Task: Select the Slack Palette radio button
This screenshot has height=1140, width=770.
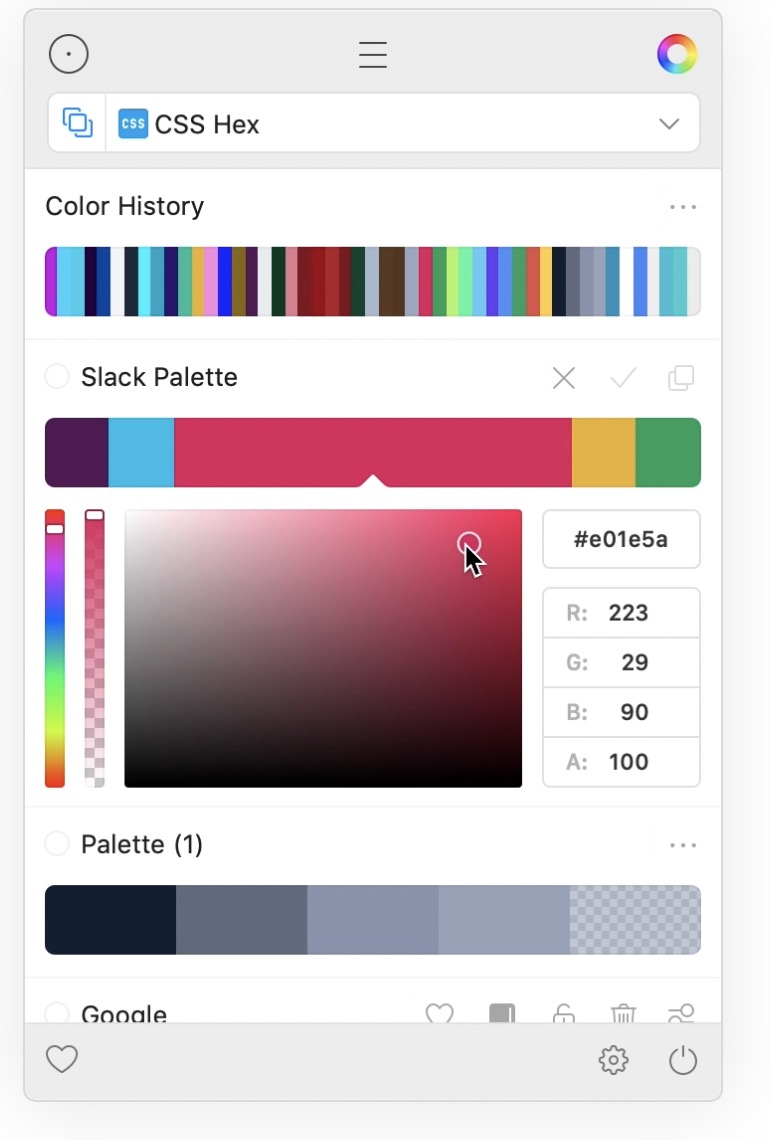Action: click(x=57, y=377)
